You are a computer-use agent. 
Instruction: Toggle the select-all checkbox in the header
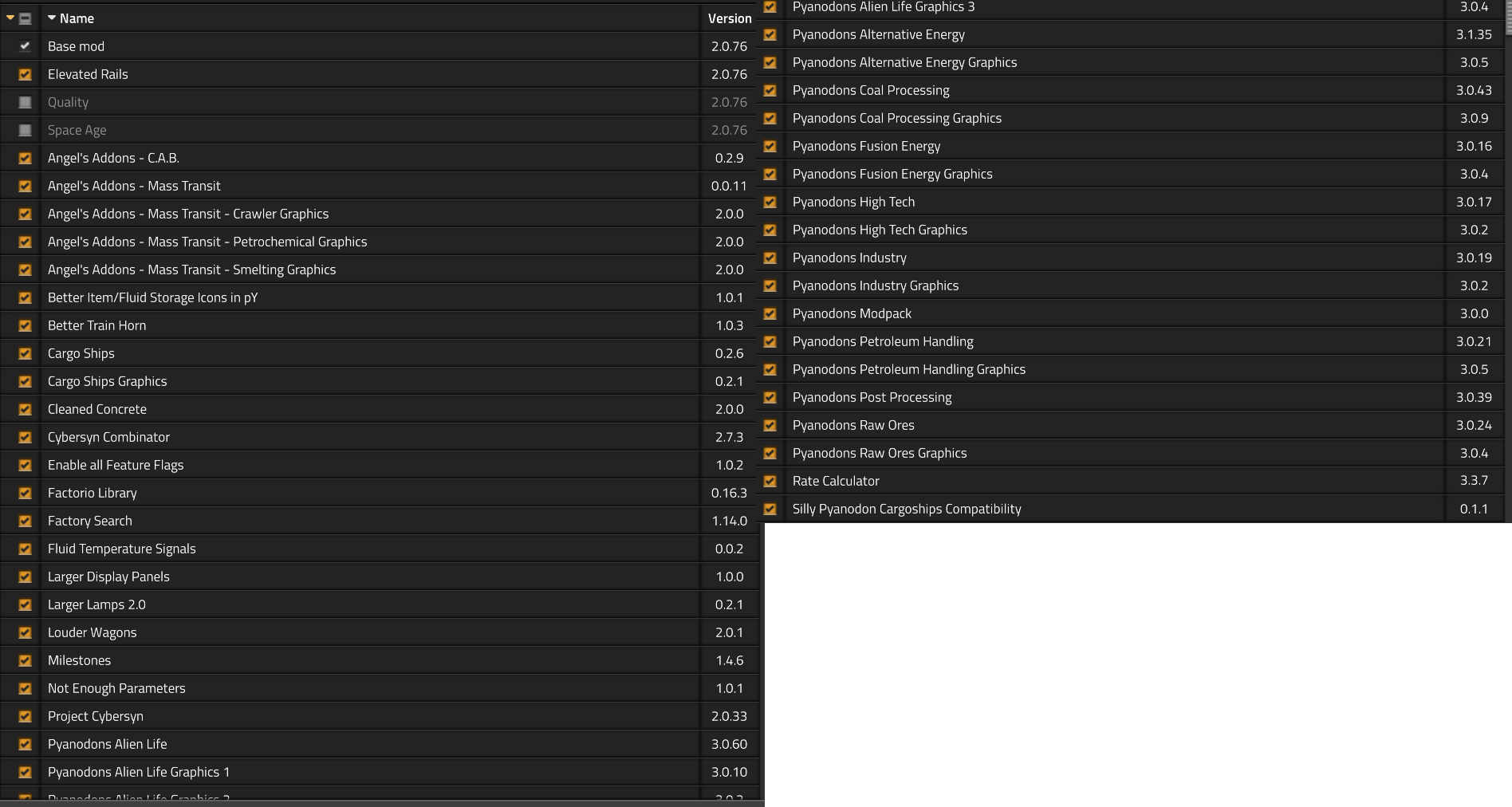(26, 18)
